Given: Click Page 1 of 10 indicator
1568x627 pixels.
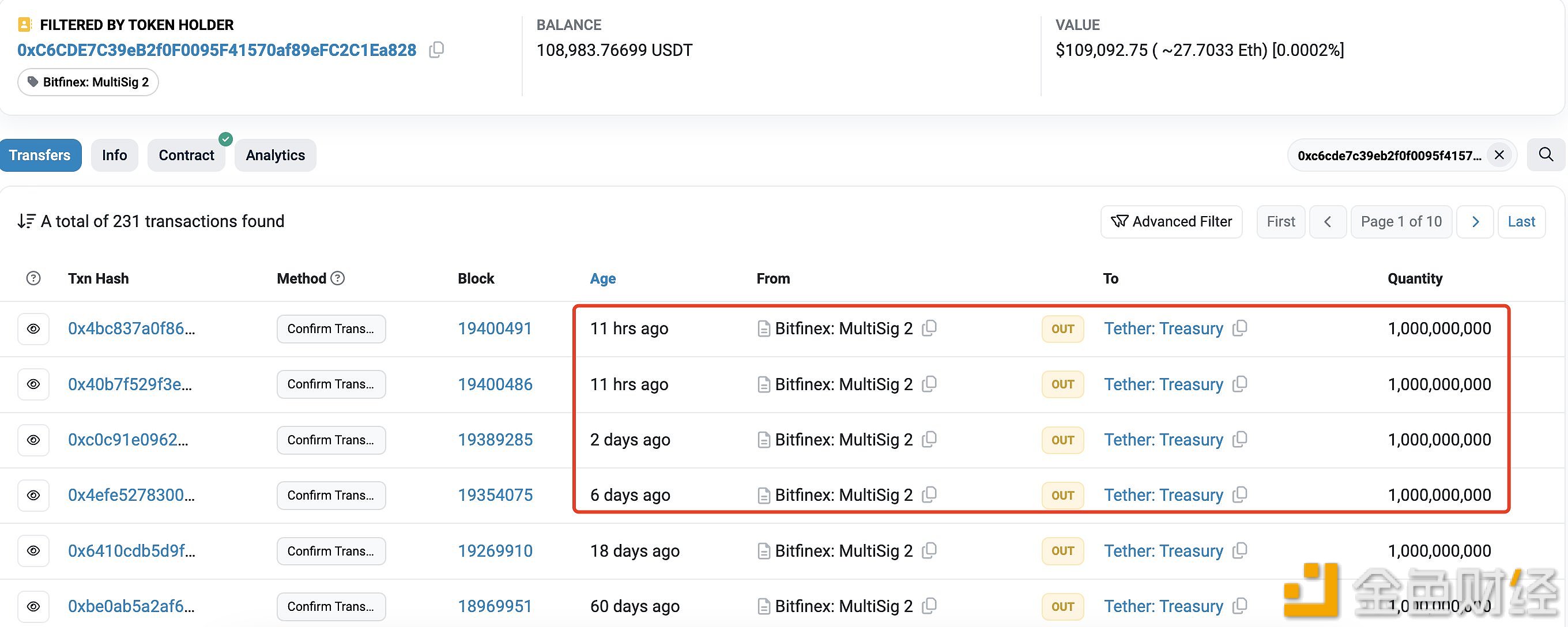Looking at the screenshot, I should (1401, 221).
